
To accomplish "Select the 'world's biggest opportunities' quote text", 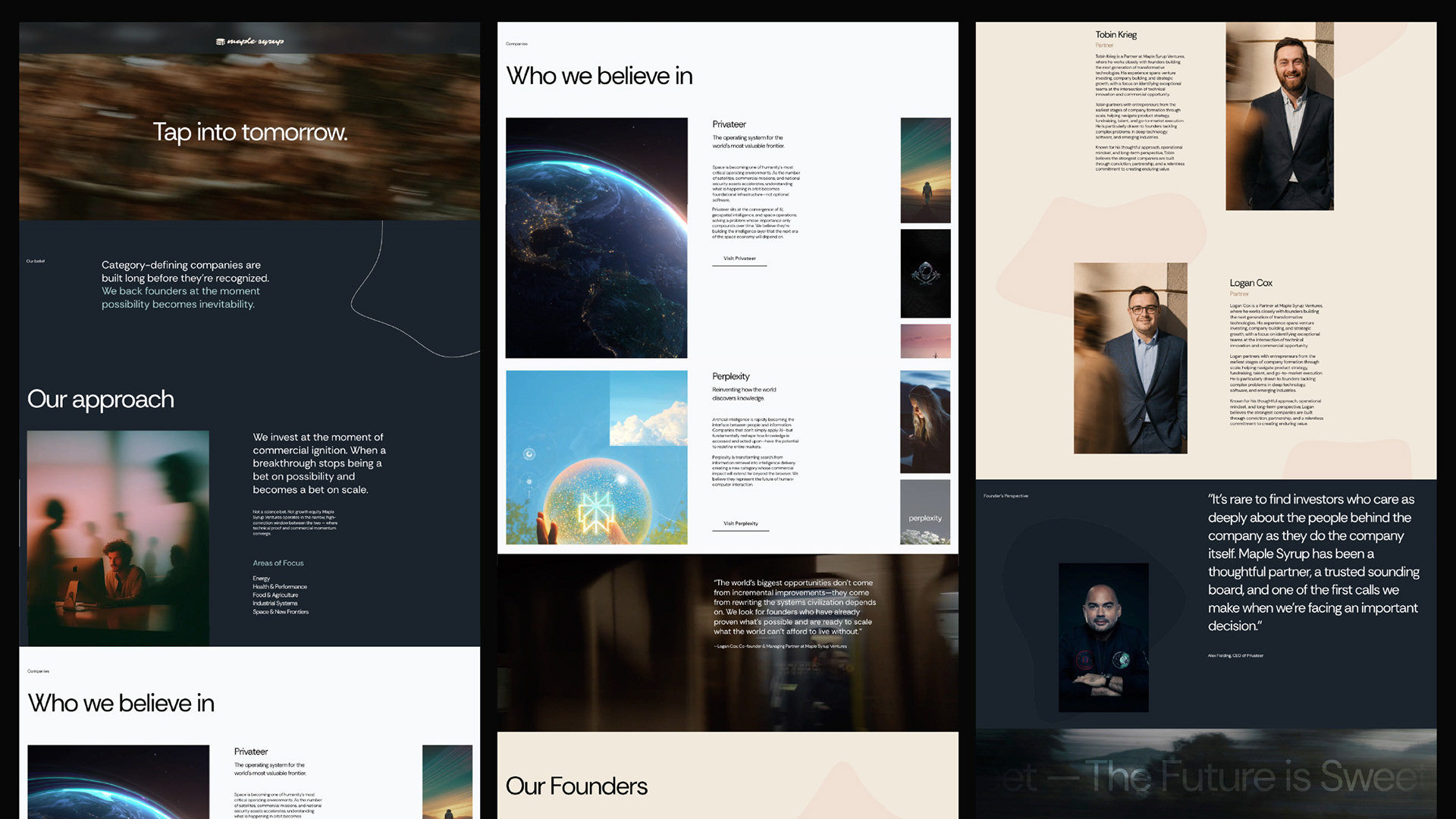I will (795, 607).
